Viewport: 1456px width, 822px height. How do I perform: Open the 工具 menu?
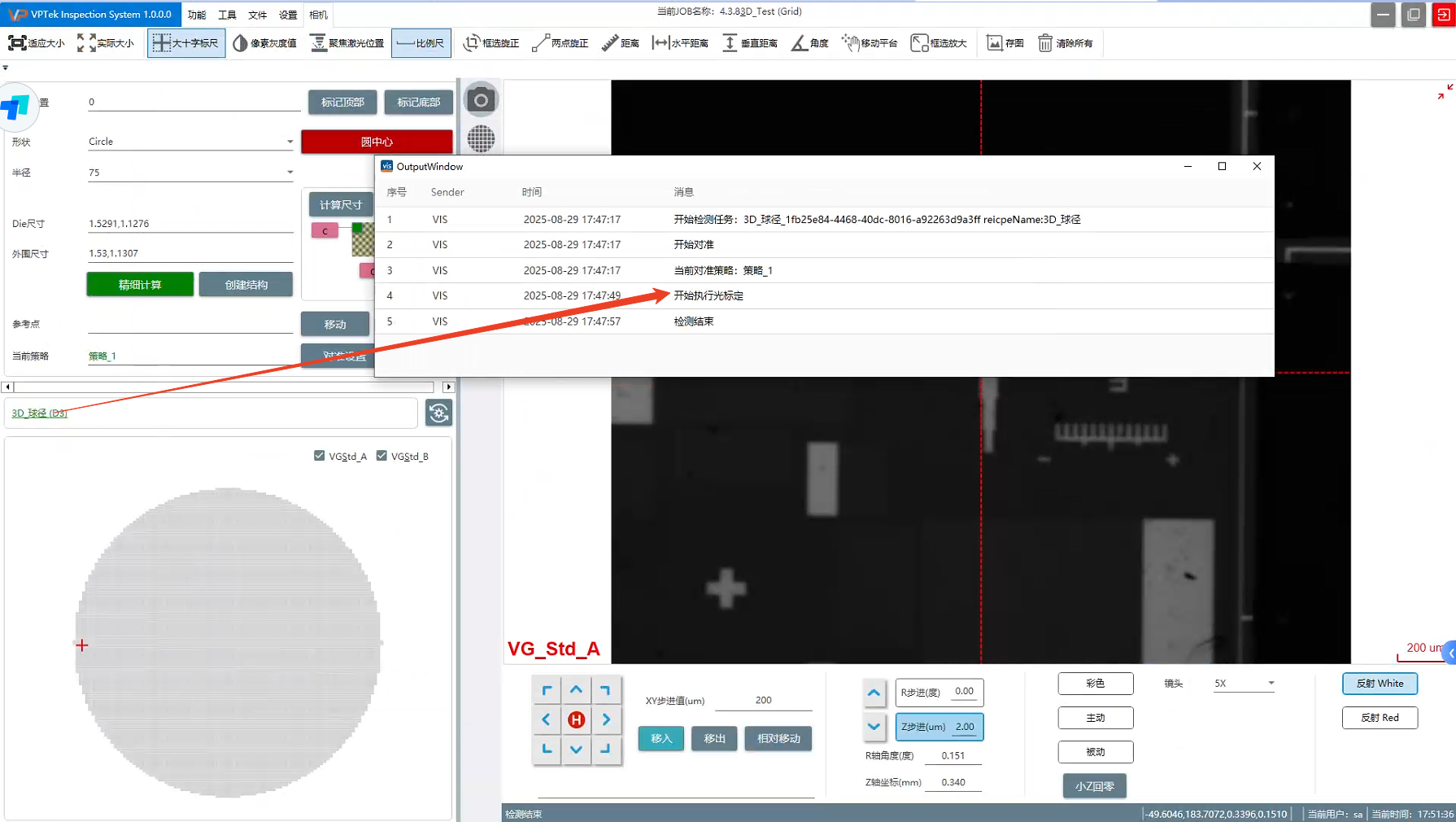(227, 15)
